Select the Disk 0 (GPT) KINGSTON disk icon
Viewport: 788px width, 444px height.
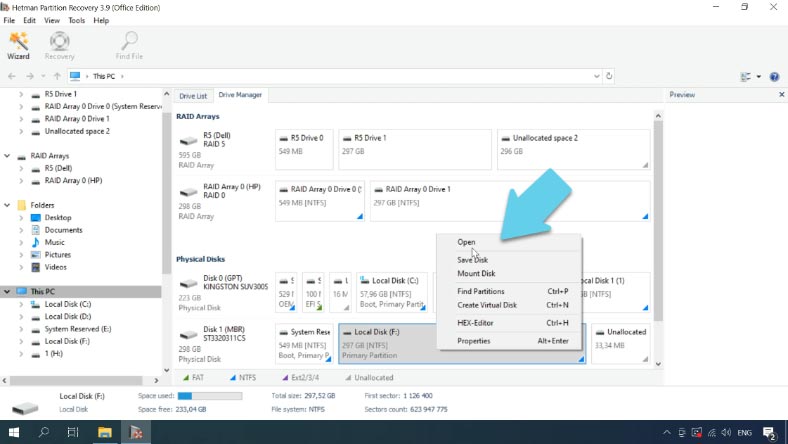pyautogui.click(x=188, y=283)
